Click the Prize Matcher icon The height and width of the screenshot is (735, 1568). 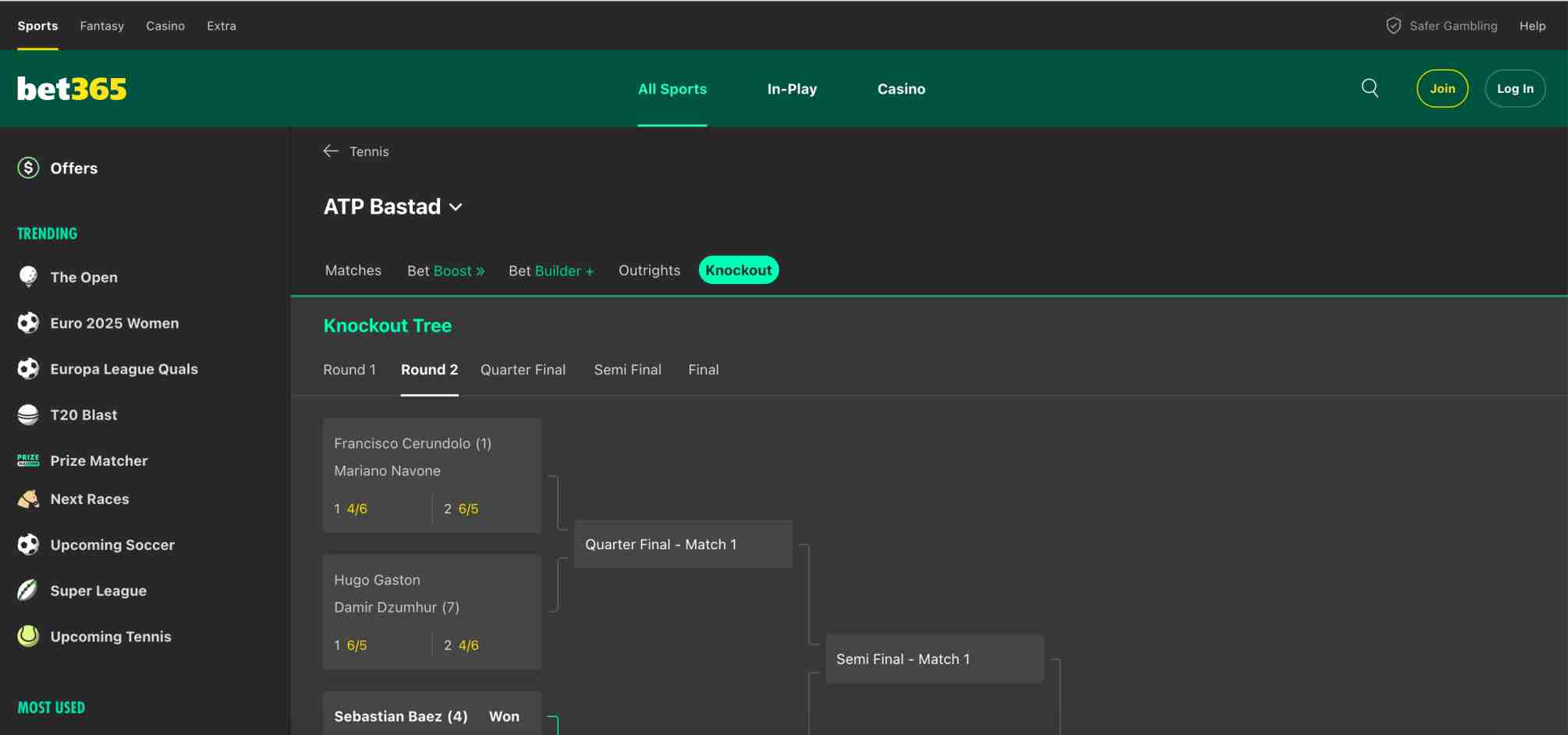pos(28,460)
